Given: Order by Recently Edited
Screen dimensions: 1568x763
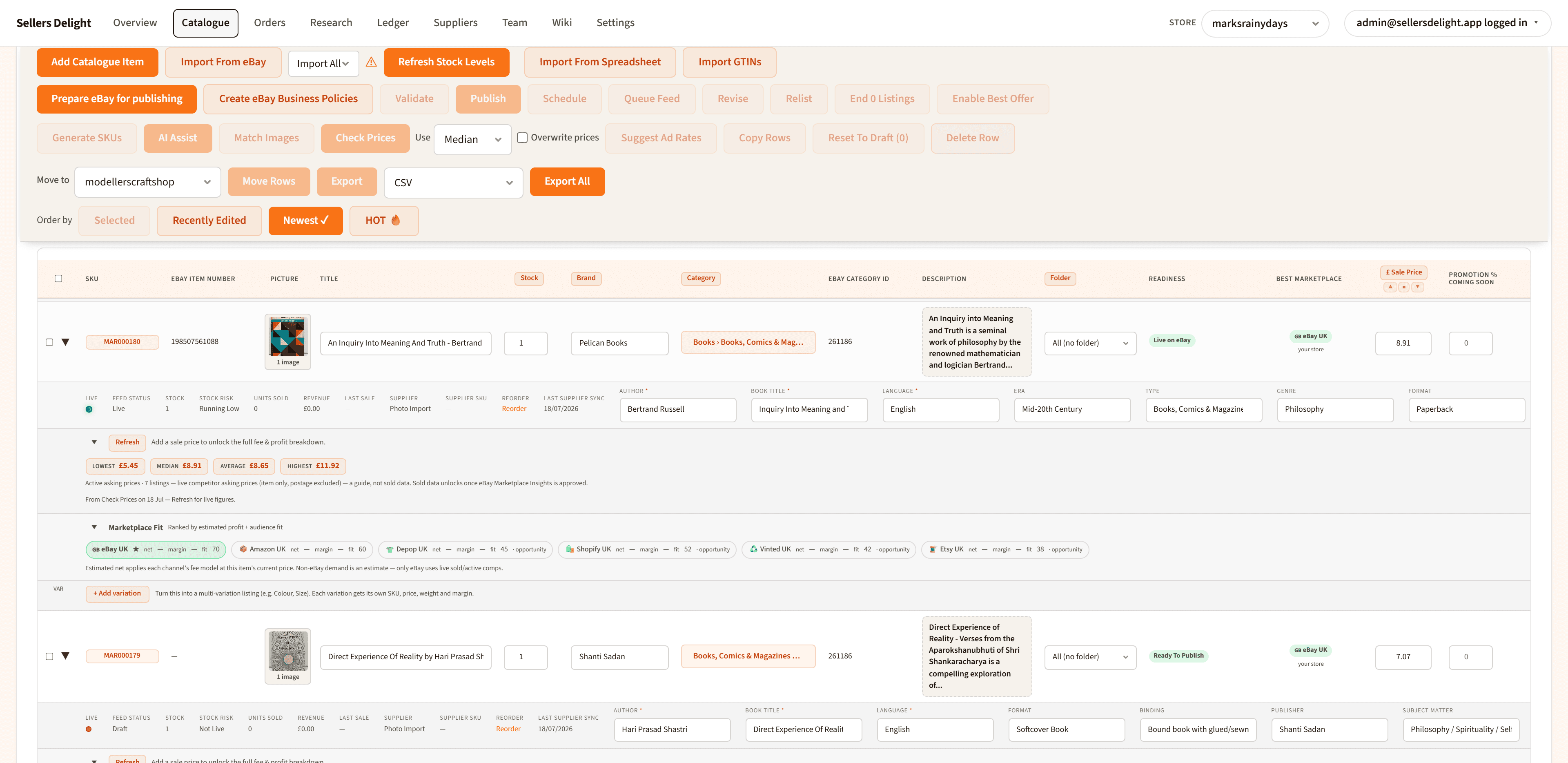Looking at the screenshot, I should tap(209, 221).
